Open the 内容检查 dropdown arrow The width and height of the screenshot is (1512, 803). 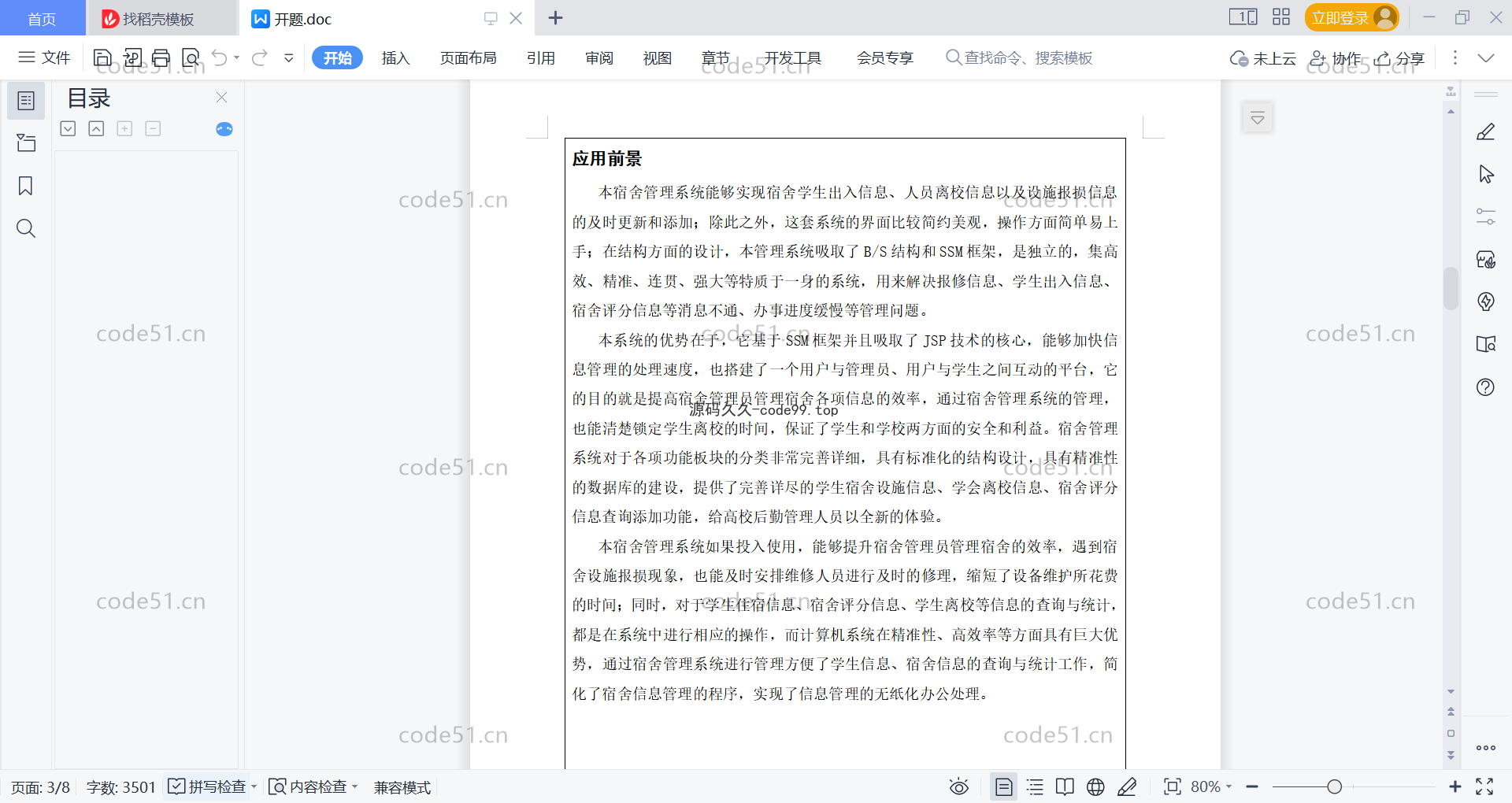tap(355, 786)
